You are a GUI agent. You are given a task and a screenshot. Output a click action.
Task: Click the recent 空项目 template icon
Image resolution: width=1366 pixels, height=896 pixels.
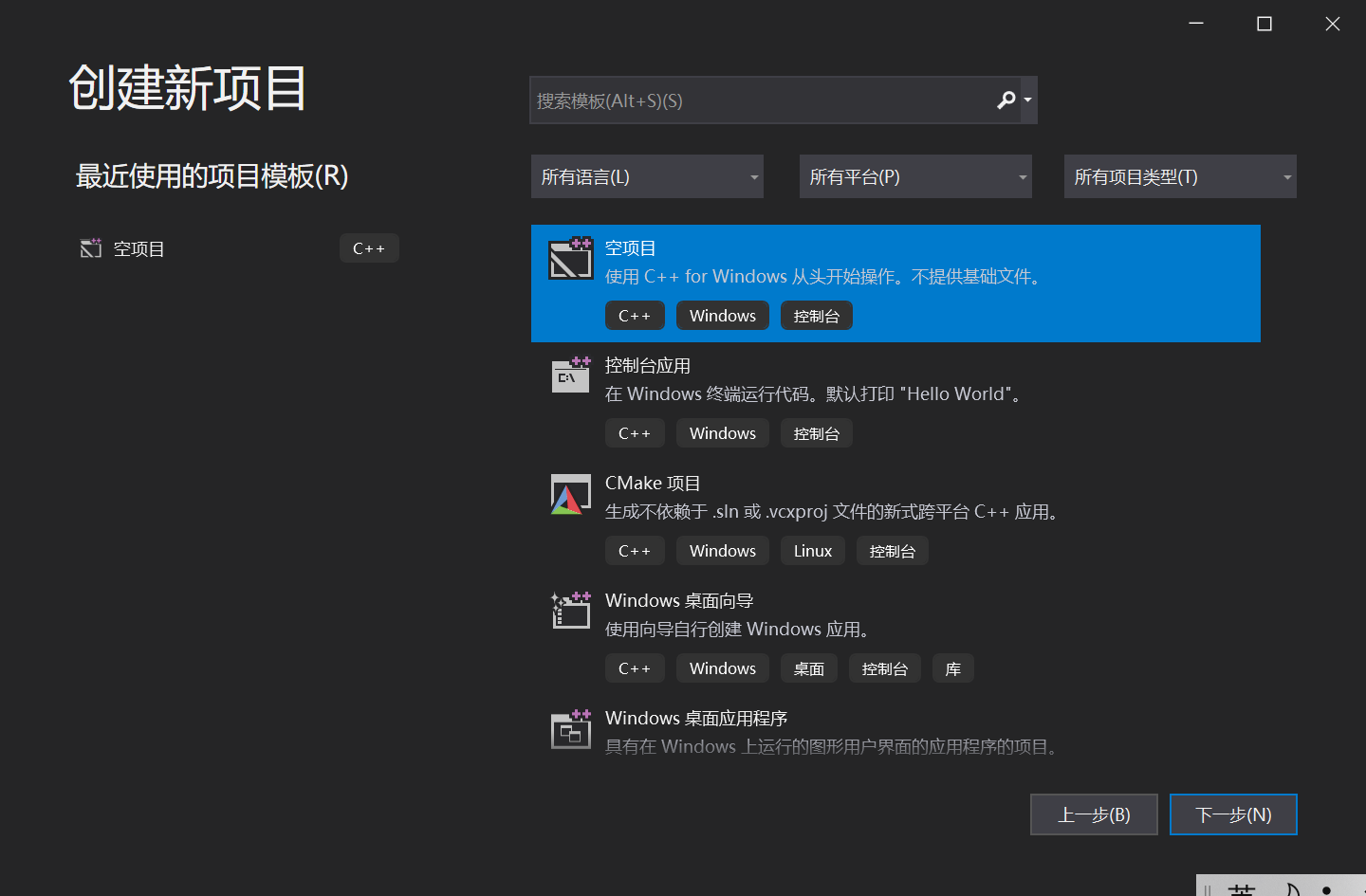point(91,248)
